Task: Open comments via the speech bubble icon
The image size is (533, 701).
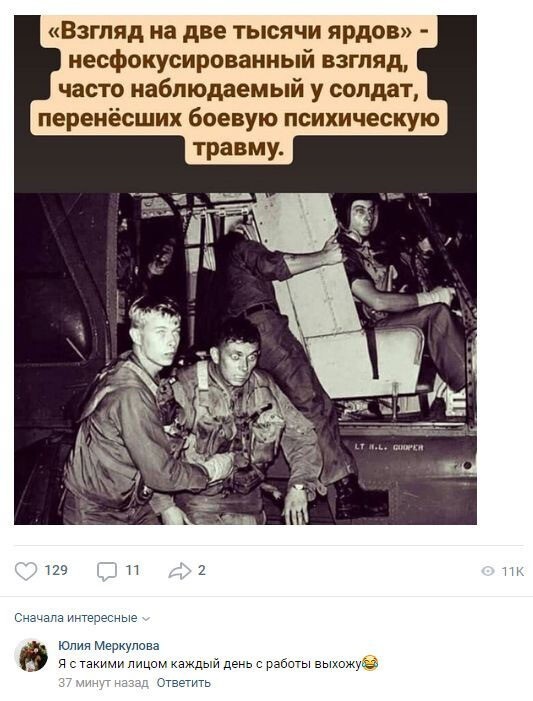Action: coord(107,571)
